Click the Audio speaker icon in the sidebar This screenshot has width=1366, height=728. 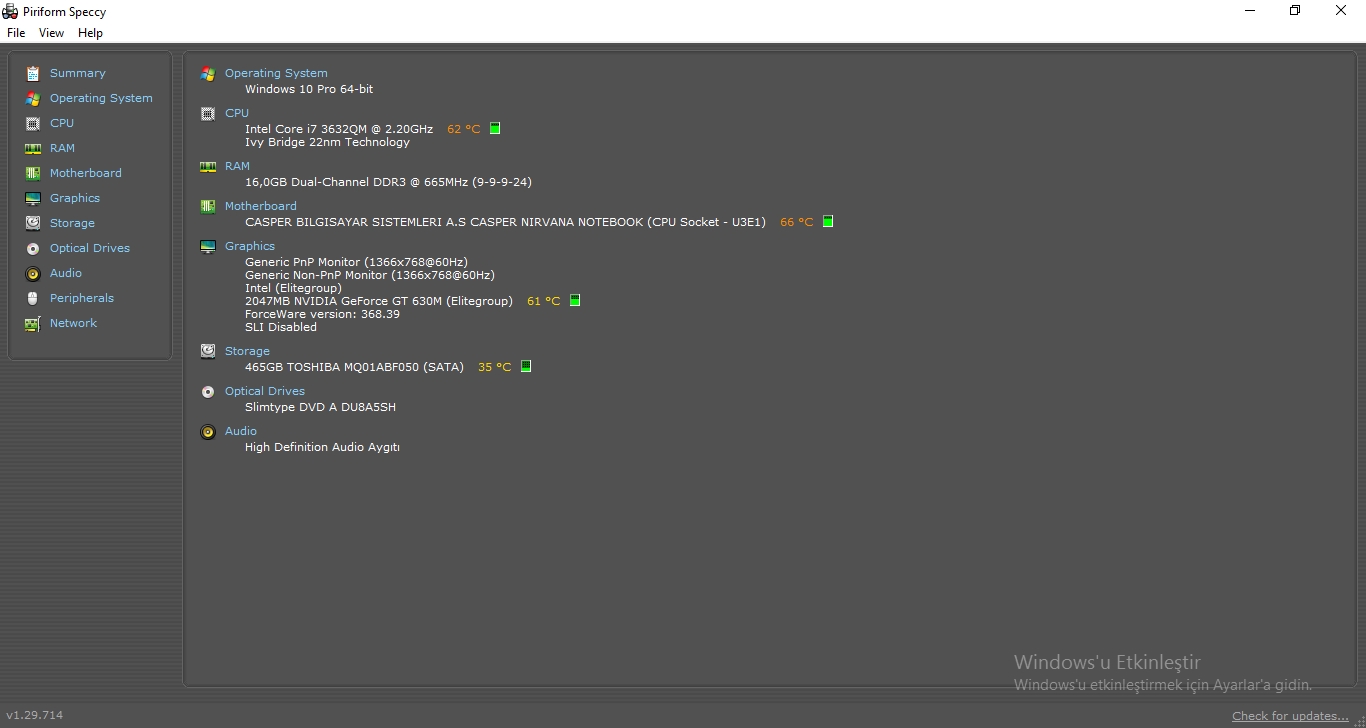coord(33,273)
